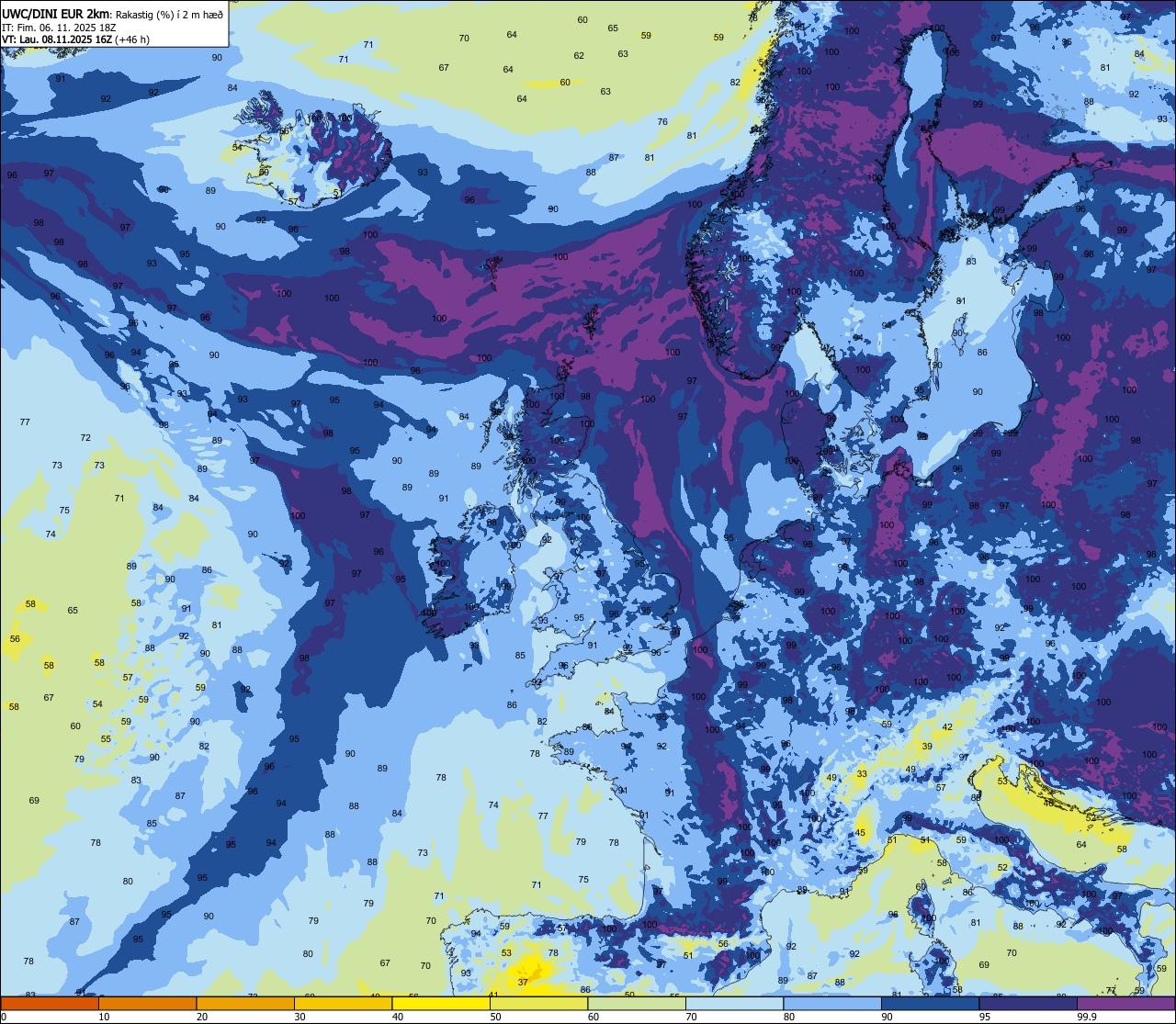Click the legend tick label 80
This screenshot has width=1176, height=1024.
(789, 1017)
